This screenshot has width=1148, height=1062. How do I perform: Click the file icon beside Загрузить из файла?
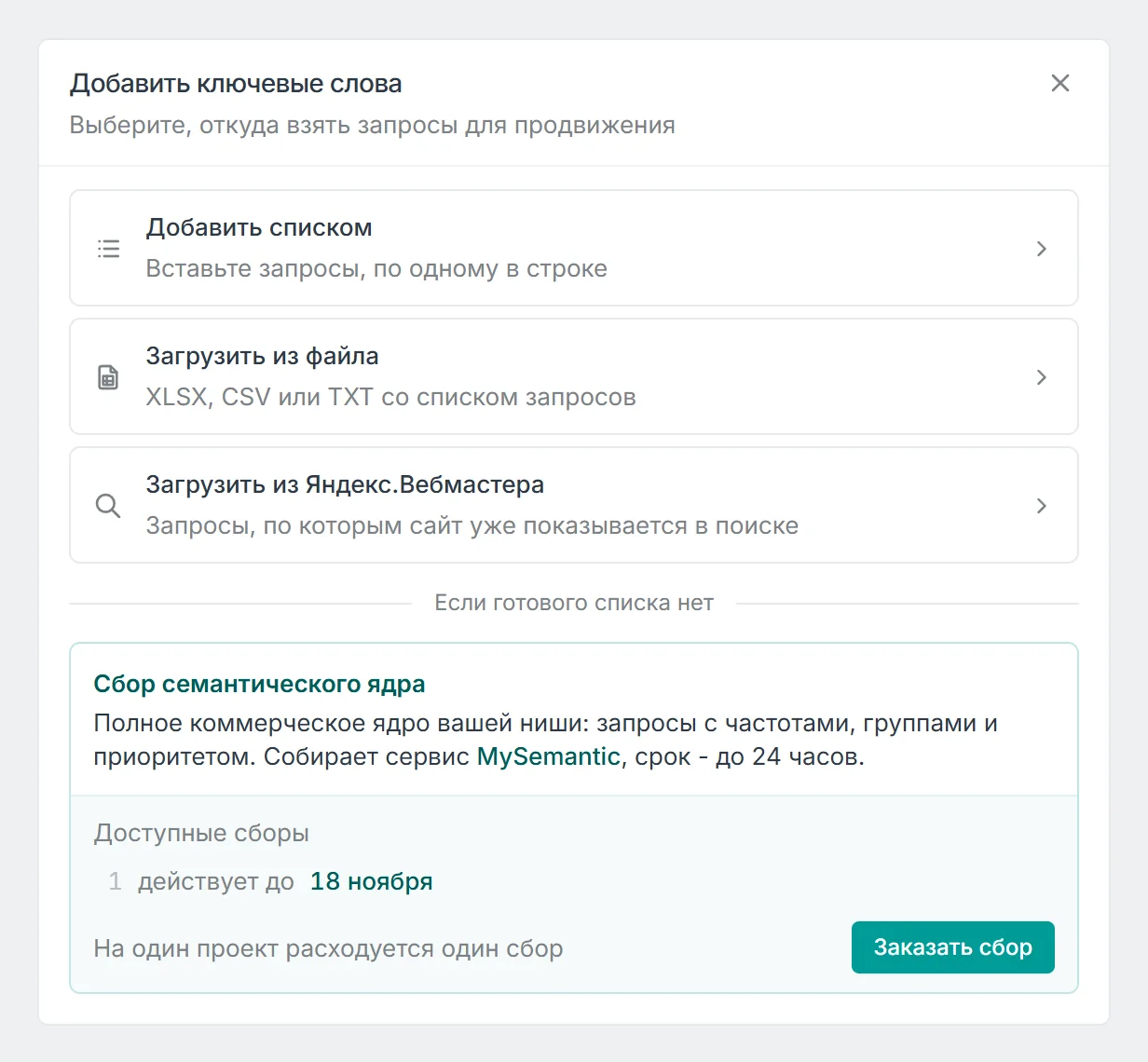108,376
